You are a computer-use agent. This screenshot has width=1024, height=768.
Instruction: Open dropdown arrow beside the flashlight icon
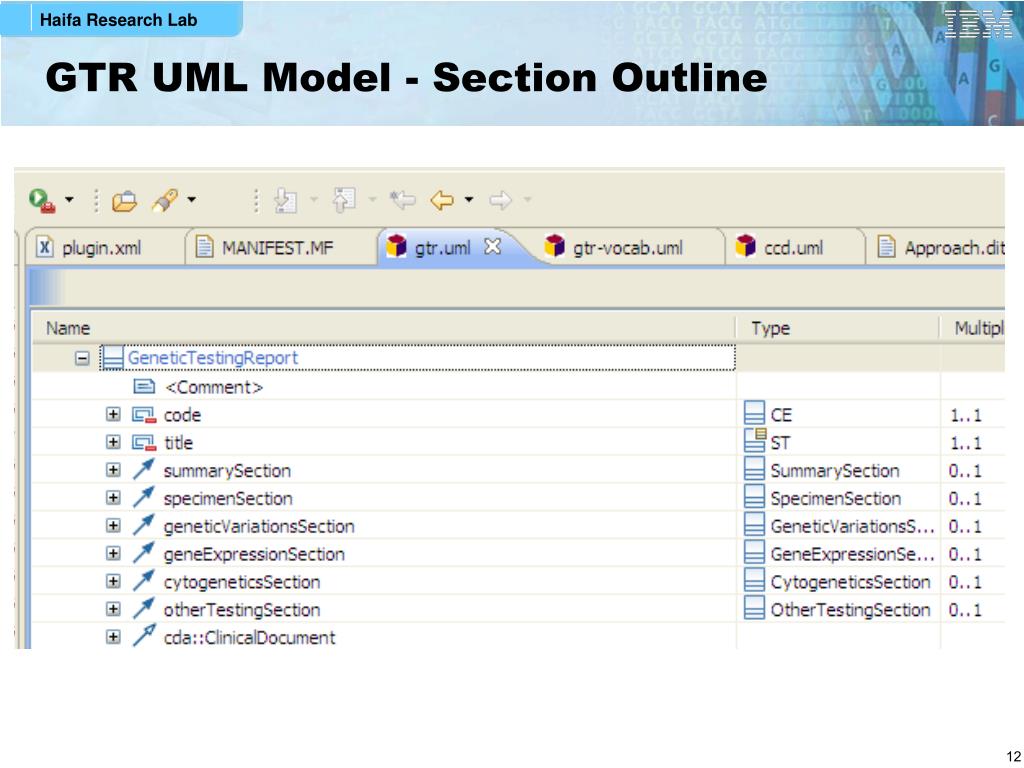point(191,199)
